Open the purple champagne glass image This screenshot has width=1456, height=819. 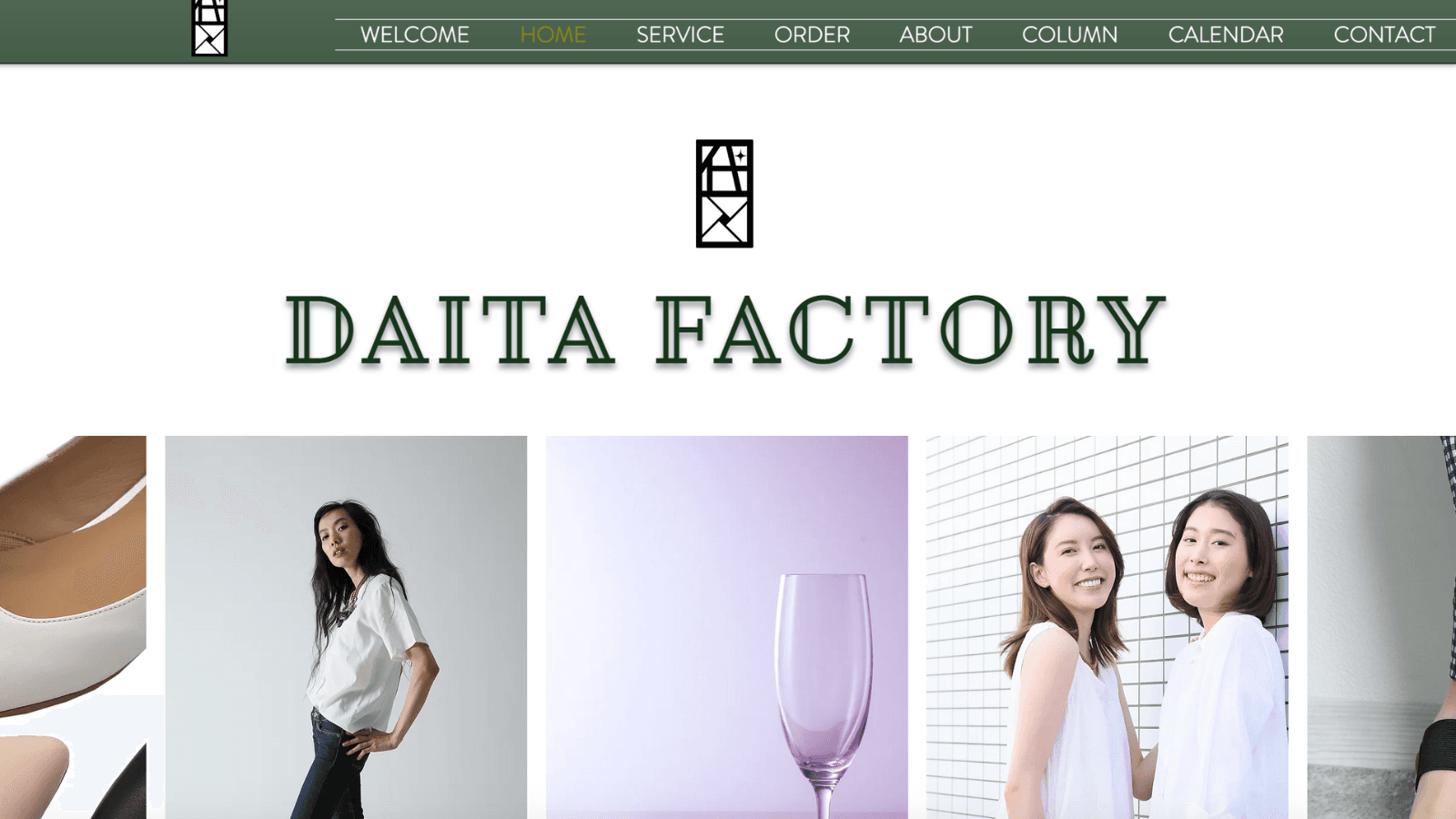(726, 627)
